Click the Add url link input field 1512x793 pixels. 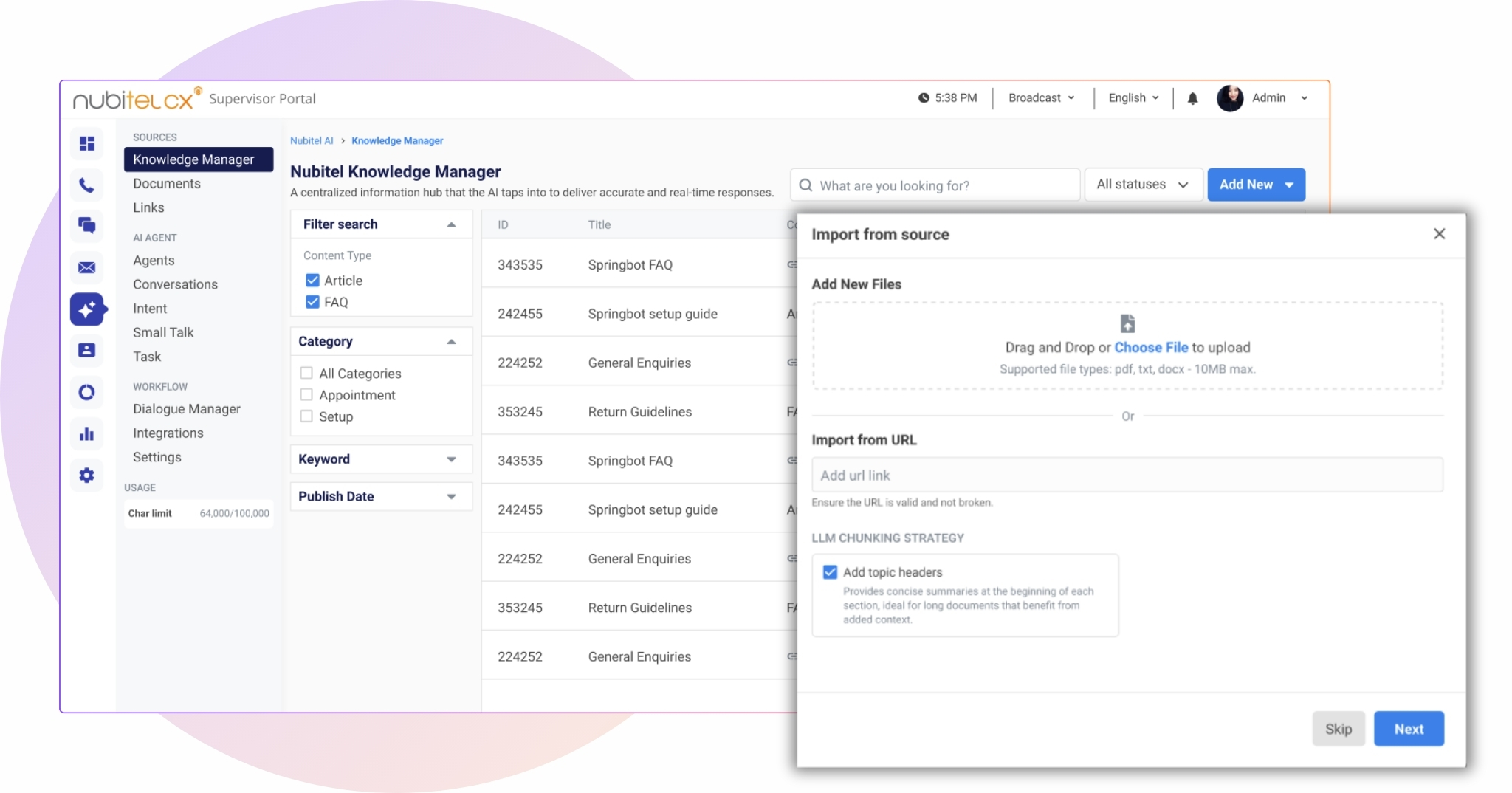[x=1127, y=476]
